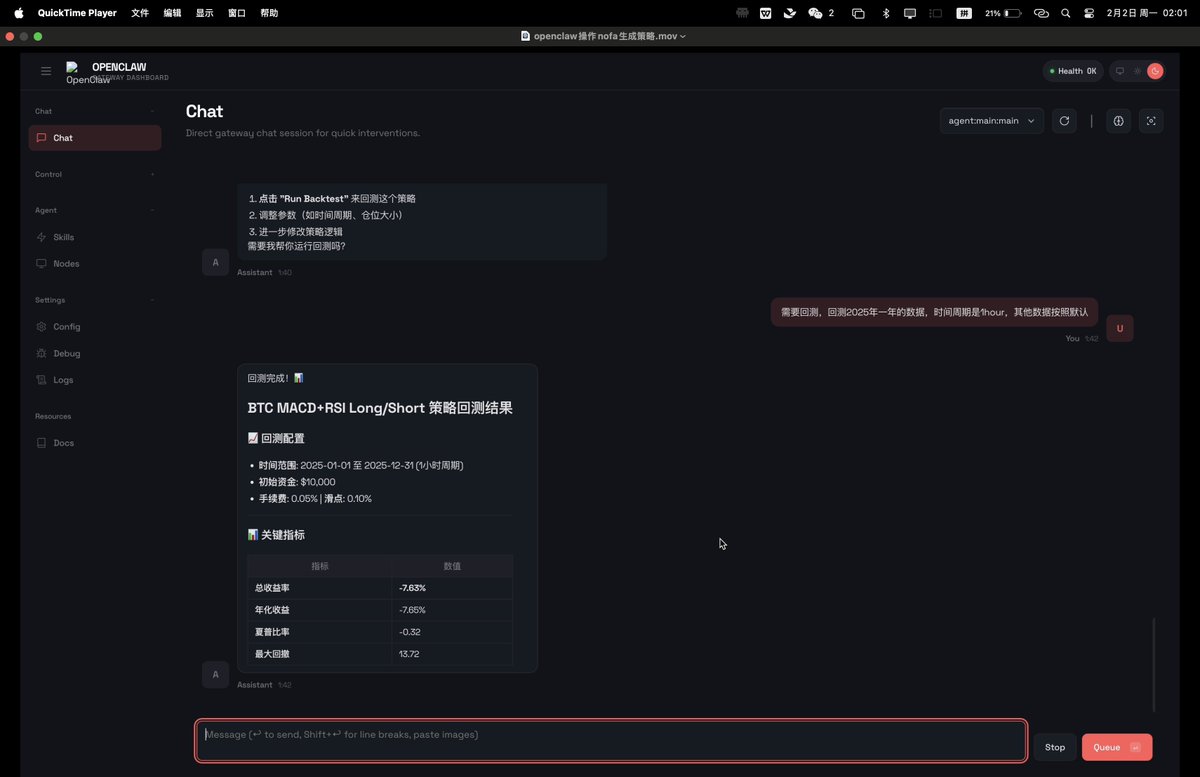1200x777 pixels.
Task: Click the -0.32 value cell
Action: pos(452,632)
